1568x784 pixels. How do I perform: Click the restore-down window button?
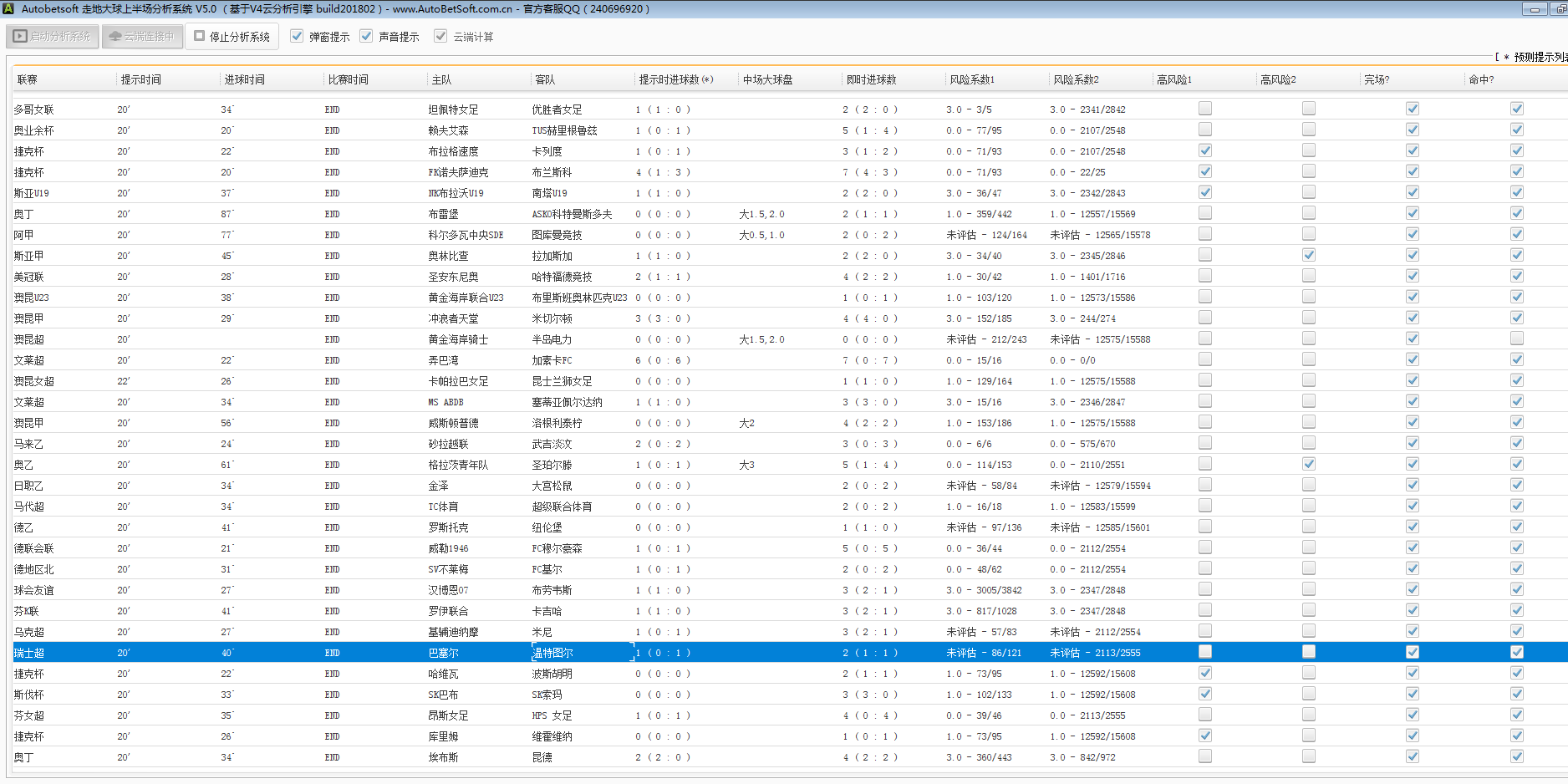(x=1560, y=9)
